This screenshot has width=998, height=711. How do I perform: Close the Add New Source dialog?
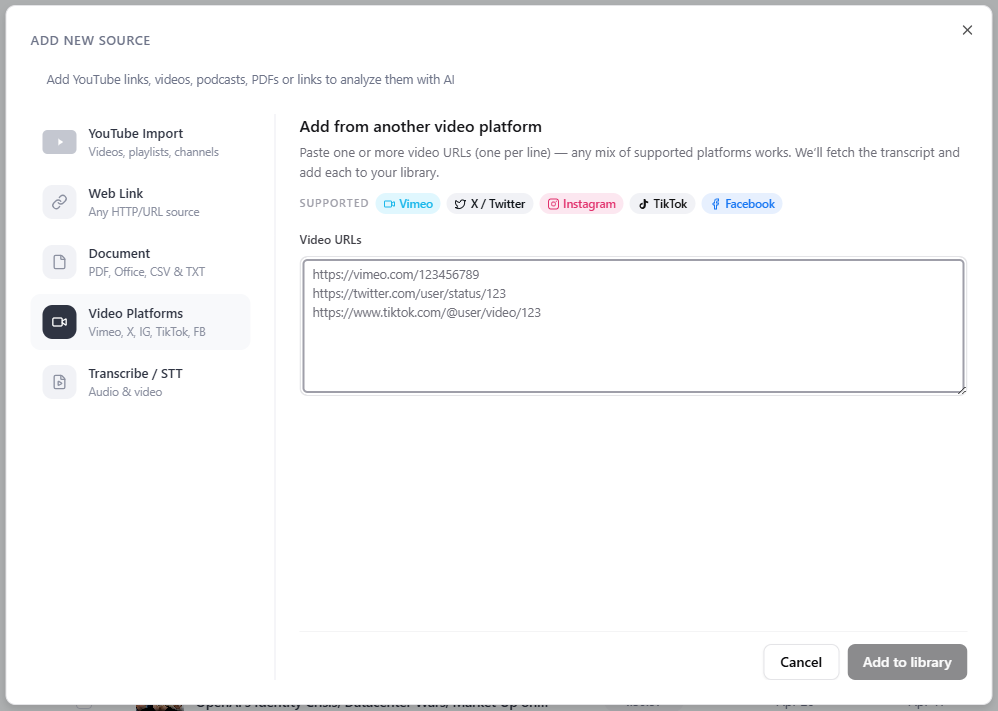point(967,30)
